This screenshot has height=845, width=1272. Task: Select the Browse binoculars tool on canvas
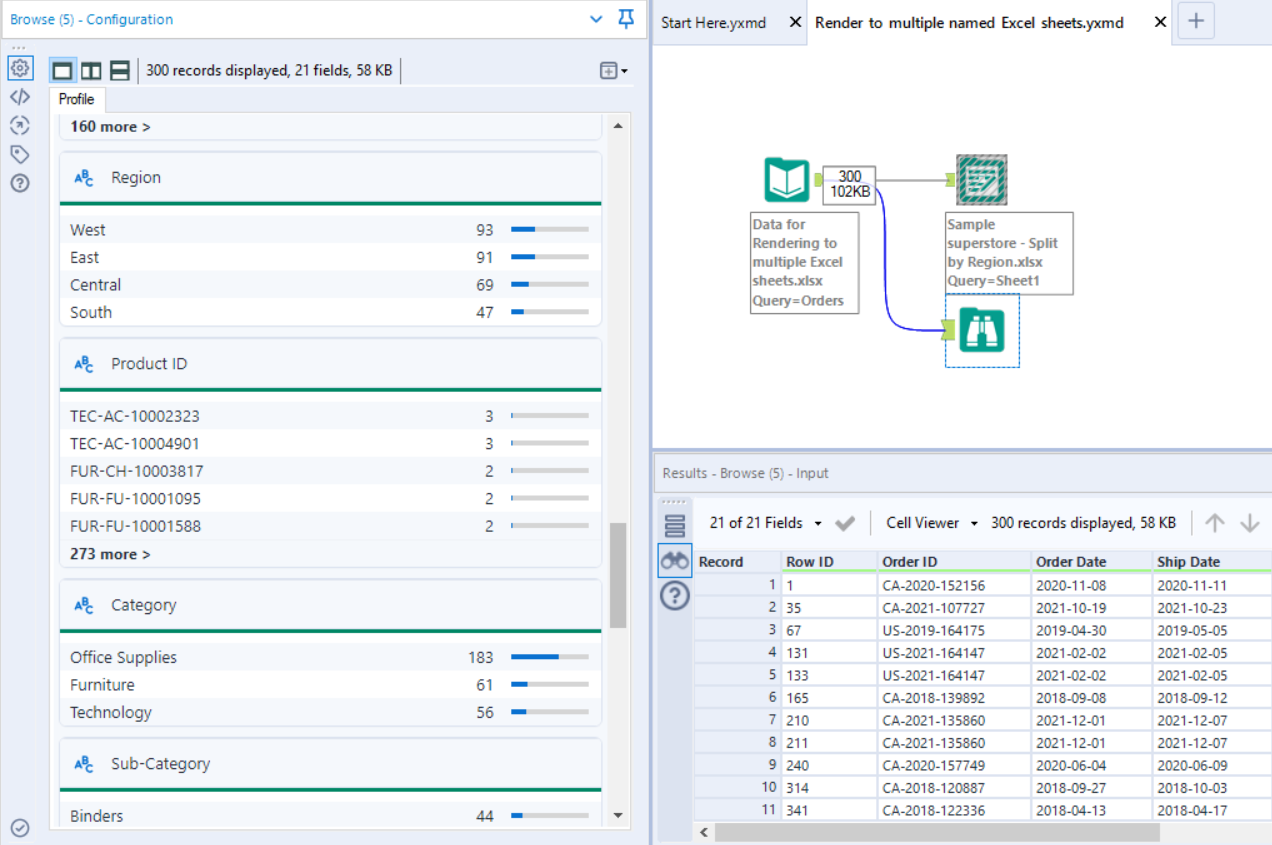click(x=981, y=330)
